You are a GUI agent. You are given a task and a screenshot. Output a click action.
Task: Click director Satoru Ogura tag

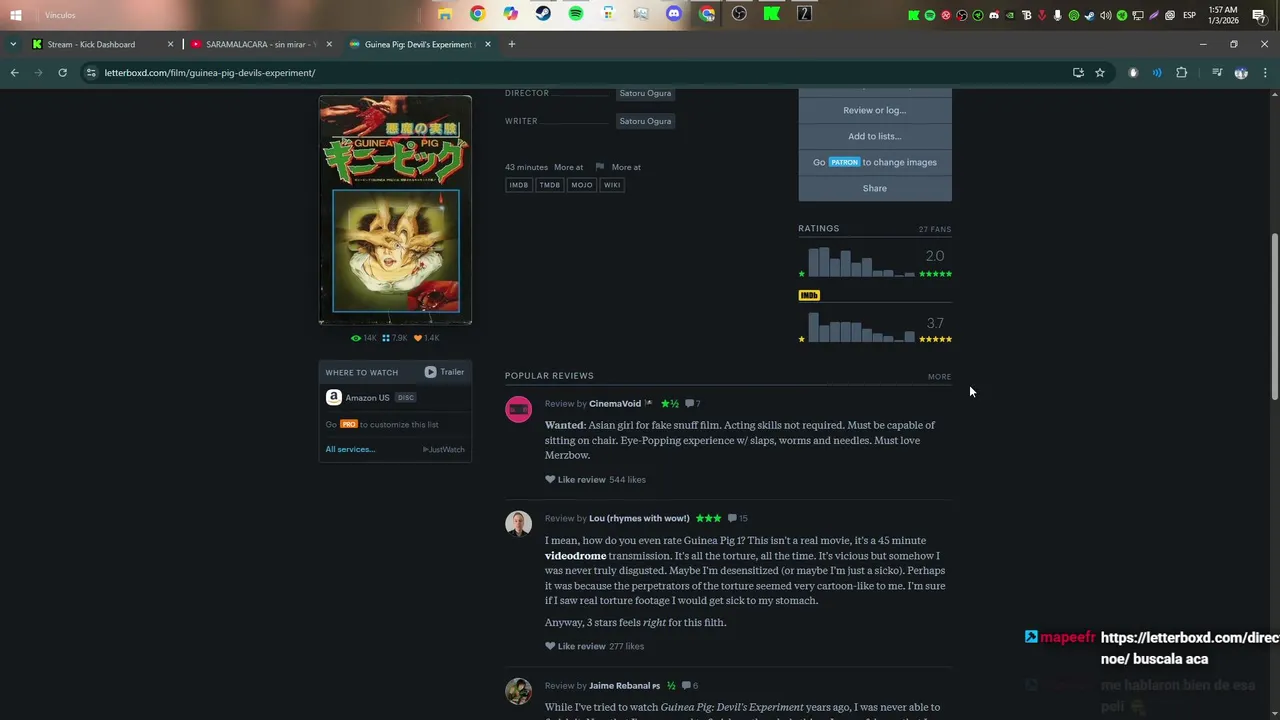(x=645, y=93)
